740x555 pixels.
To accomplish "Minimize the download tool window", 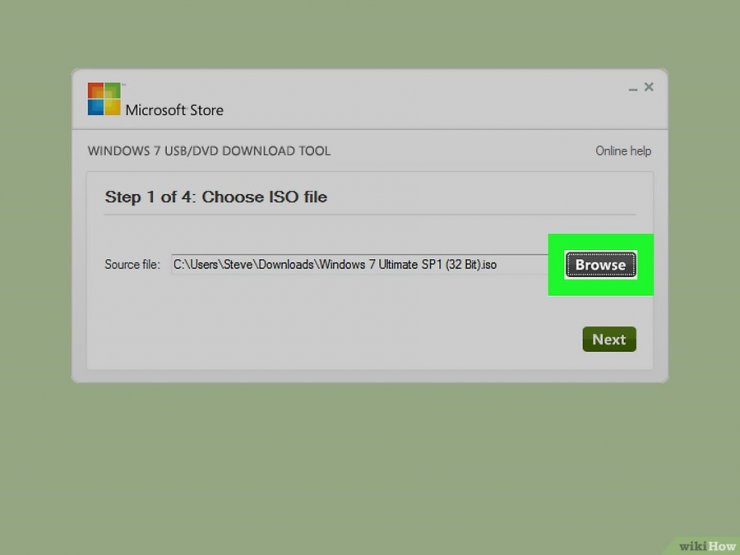I will pyautogui.click(x=633, y=88).
